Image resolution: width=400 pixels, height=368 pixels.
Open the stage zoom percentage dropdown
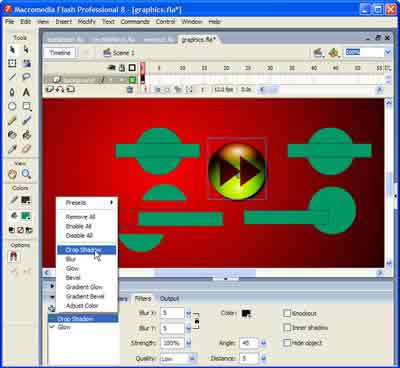pos(388,52)
